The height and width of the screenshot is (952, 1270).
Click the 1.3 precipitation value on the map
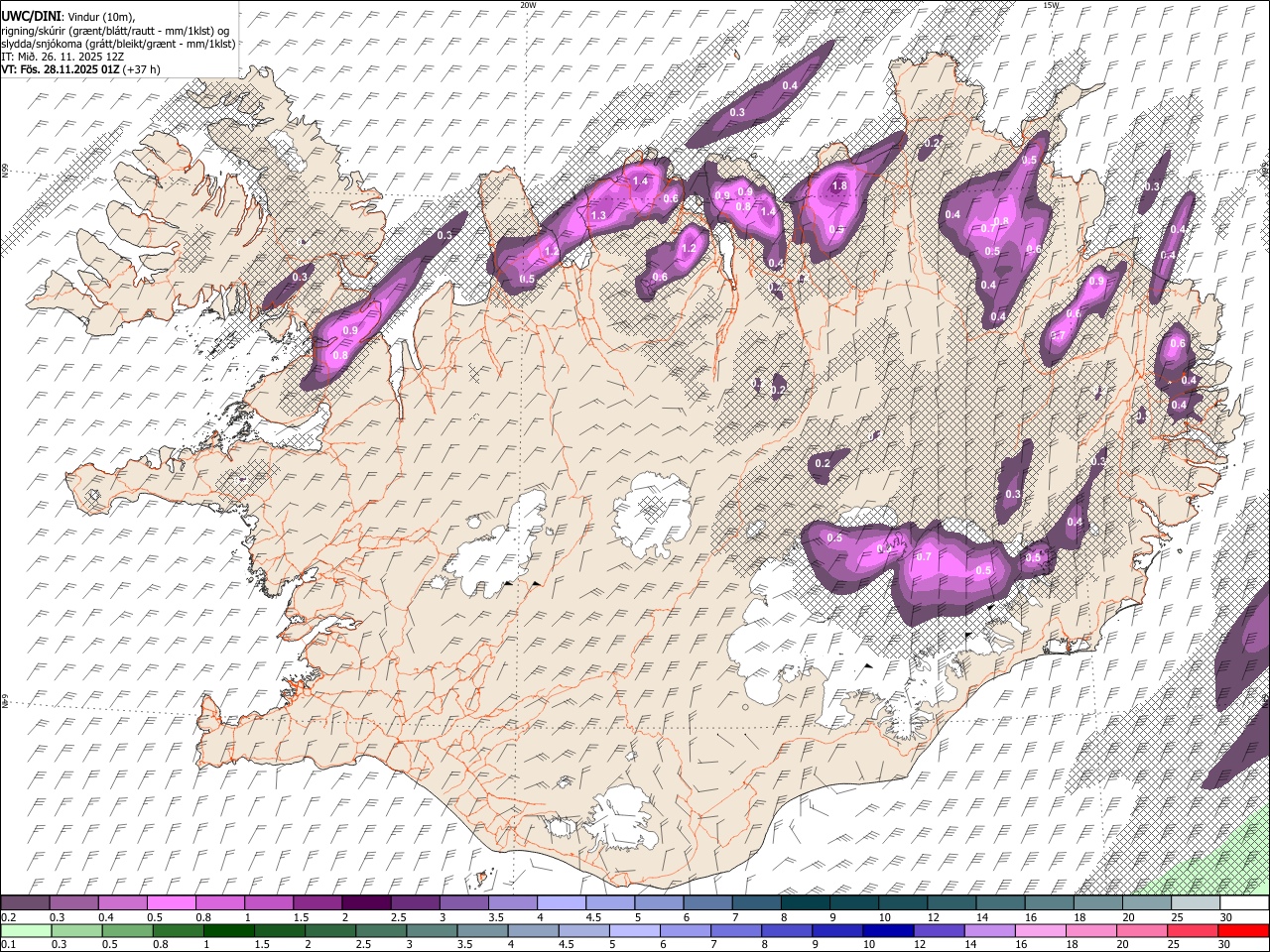tap(598, 215)
